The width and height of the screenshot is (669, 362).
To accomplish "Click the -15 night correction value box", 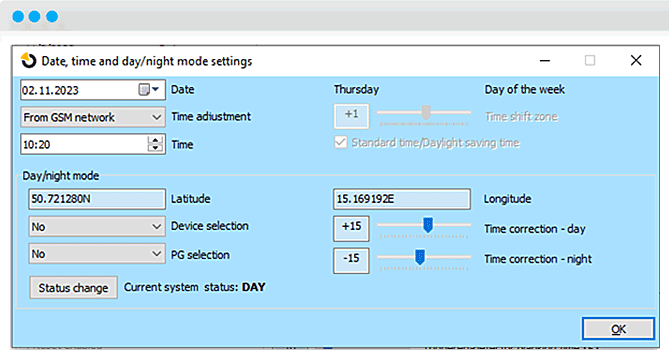I will pyautogui.click(x=351, y=260).
